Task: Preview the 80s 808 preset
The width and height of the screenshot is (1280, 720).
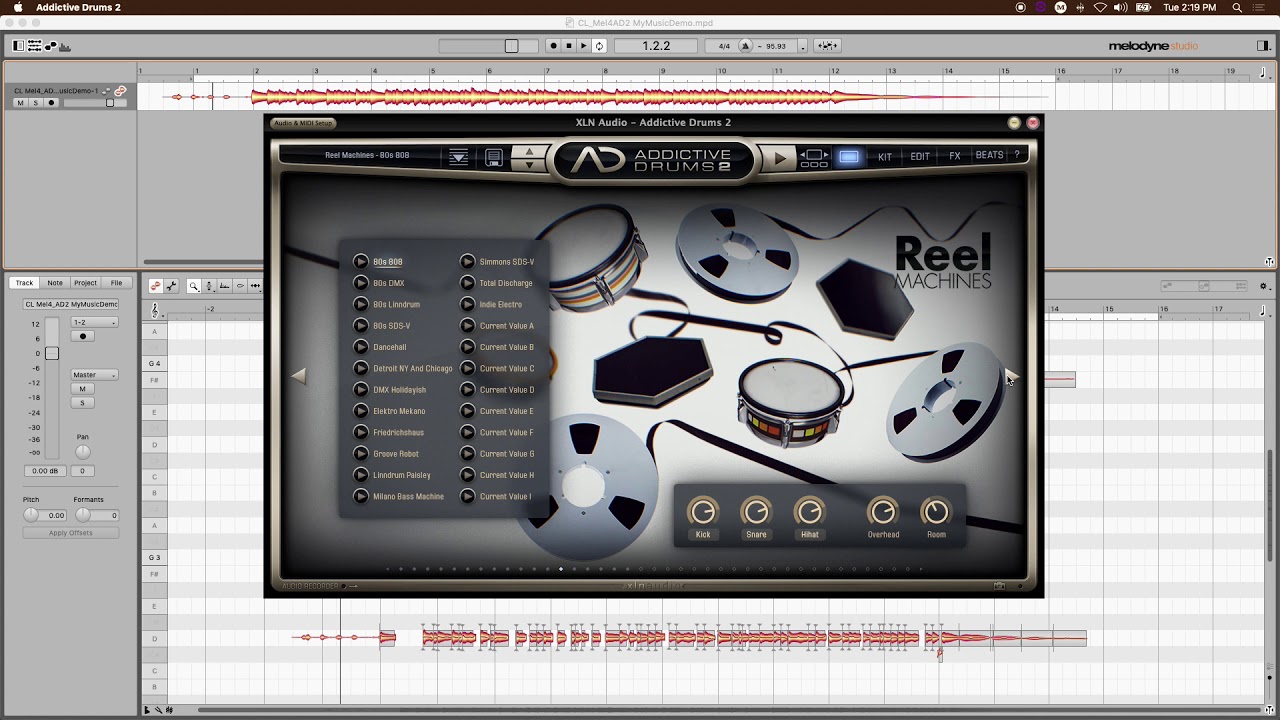Action: point(361,262)
